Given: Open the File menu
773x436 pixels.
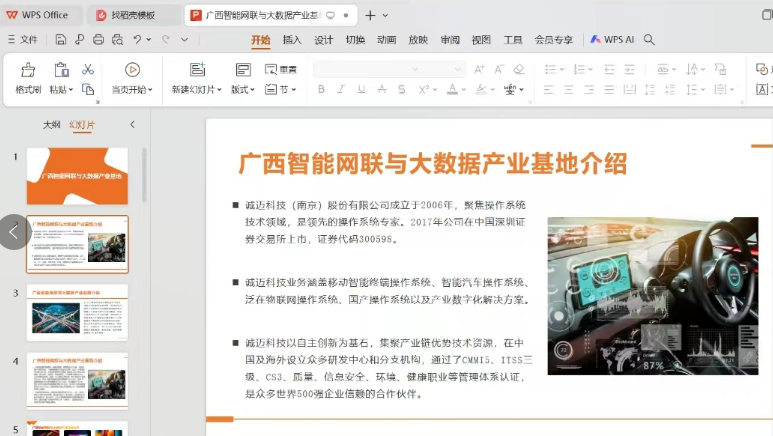Looking at the screenshot, I should 23,39.
